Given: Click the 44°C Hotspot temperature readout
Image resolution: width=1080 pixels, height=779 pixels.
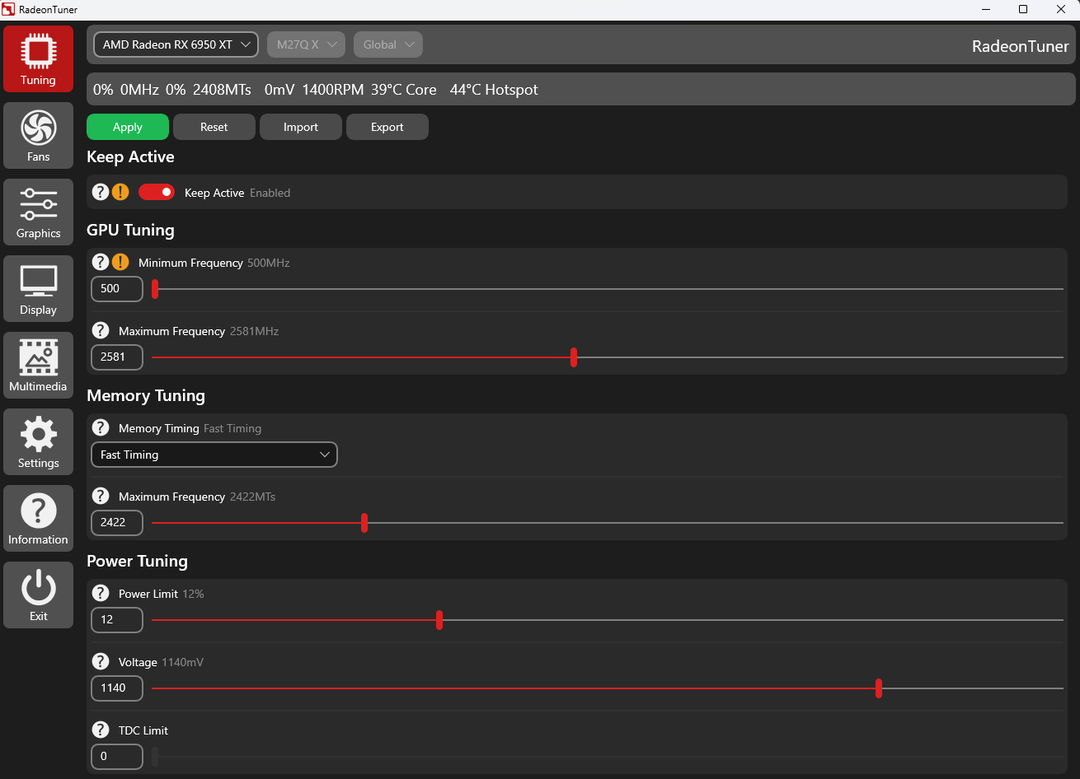Looking at the screenshot, I should (x=494, y=90).
